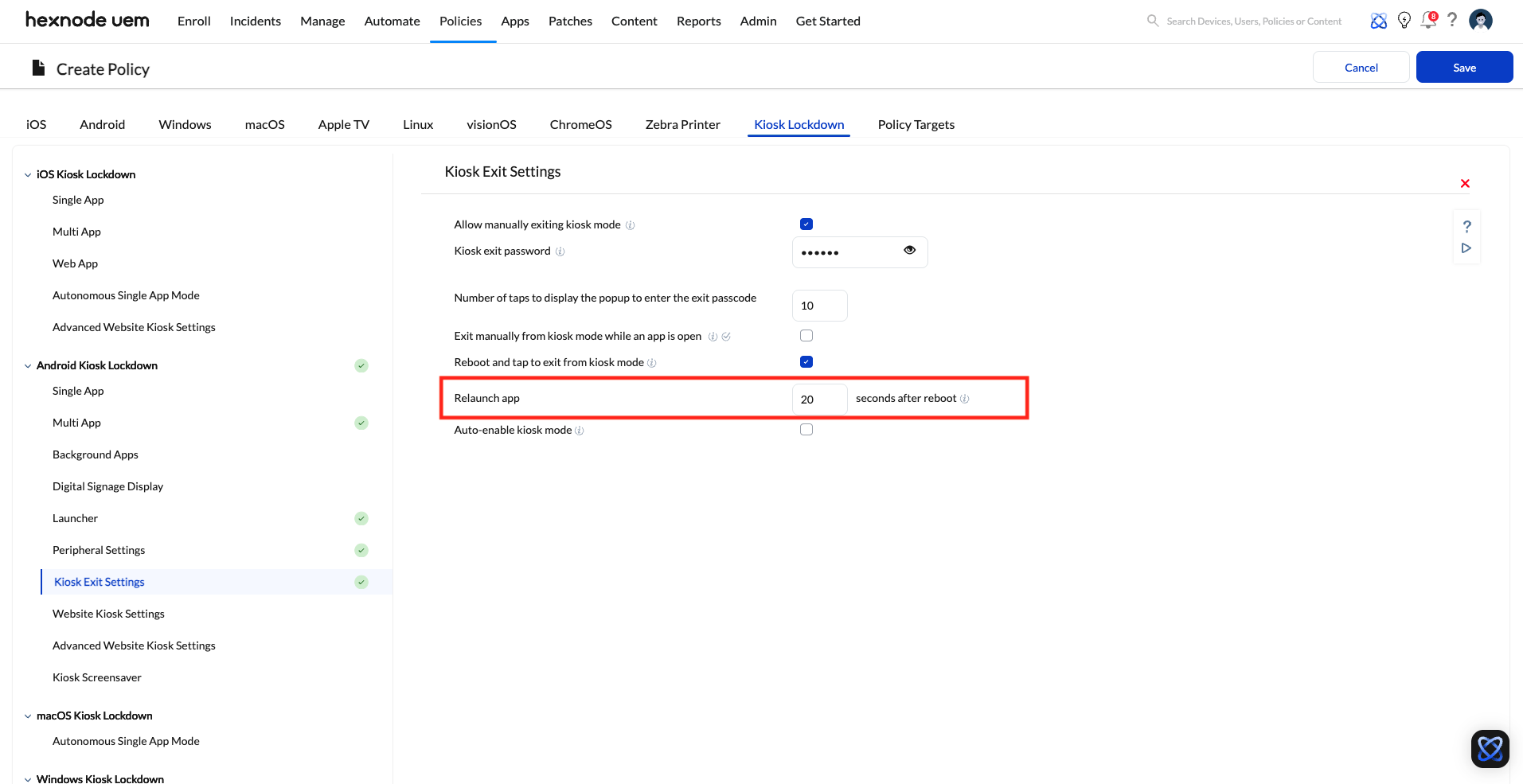Image resolution: width=1523 pixels, height=784 pixels.
Task: Click the number of taps field showing 10
Action: point(819,306)
